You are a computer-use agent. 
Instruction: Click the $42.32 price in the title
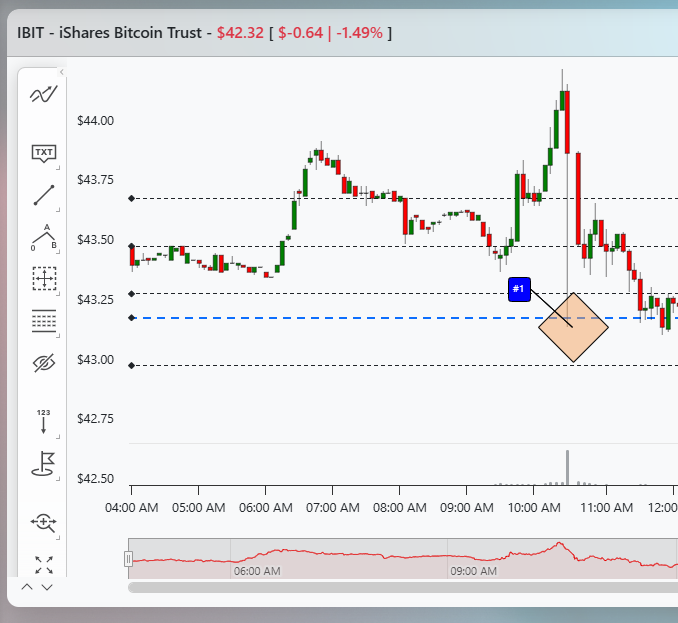[240, 33]
